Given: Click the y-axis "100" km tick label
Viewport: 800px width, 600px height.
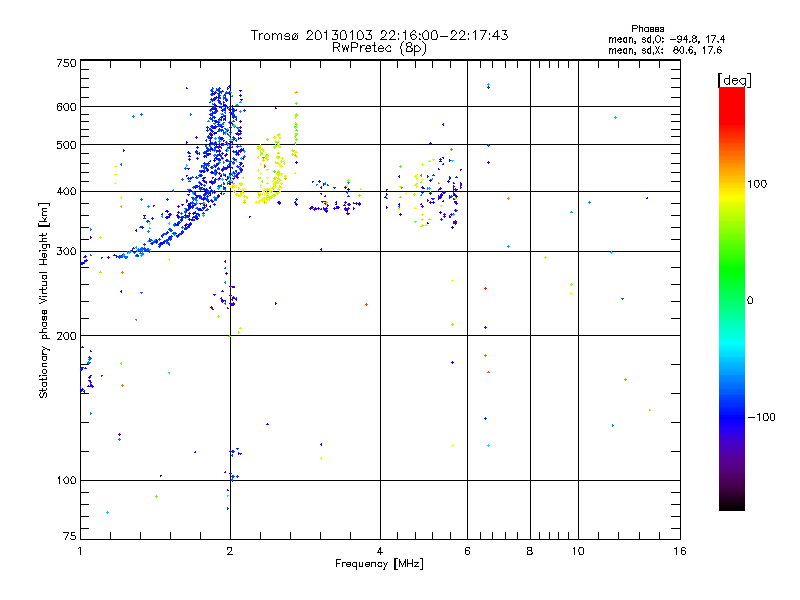Looking at the screenshot, I should tap(66, 480).
